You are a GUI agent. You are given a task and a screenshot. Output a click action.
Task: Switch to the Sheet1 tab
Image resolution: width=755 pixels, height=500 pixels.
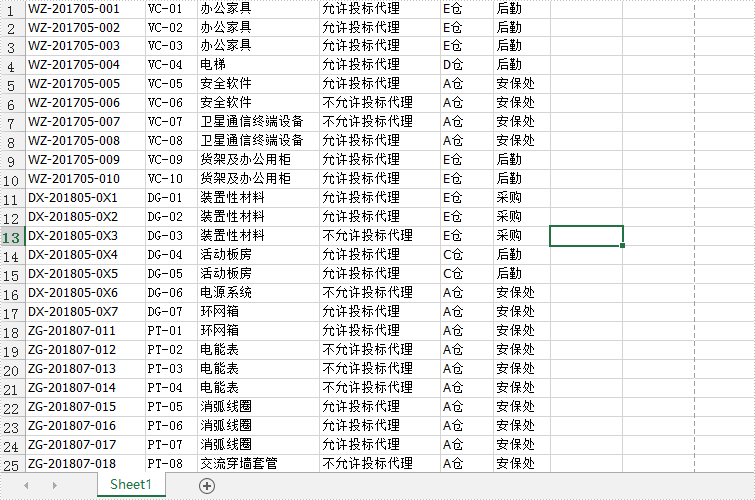pos(131,484)
